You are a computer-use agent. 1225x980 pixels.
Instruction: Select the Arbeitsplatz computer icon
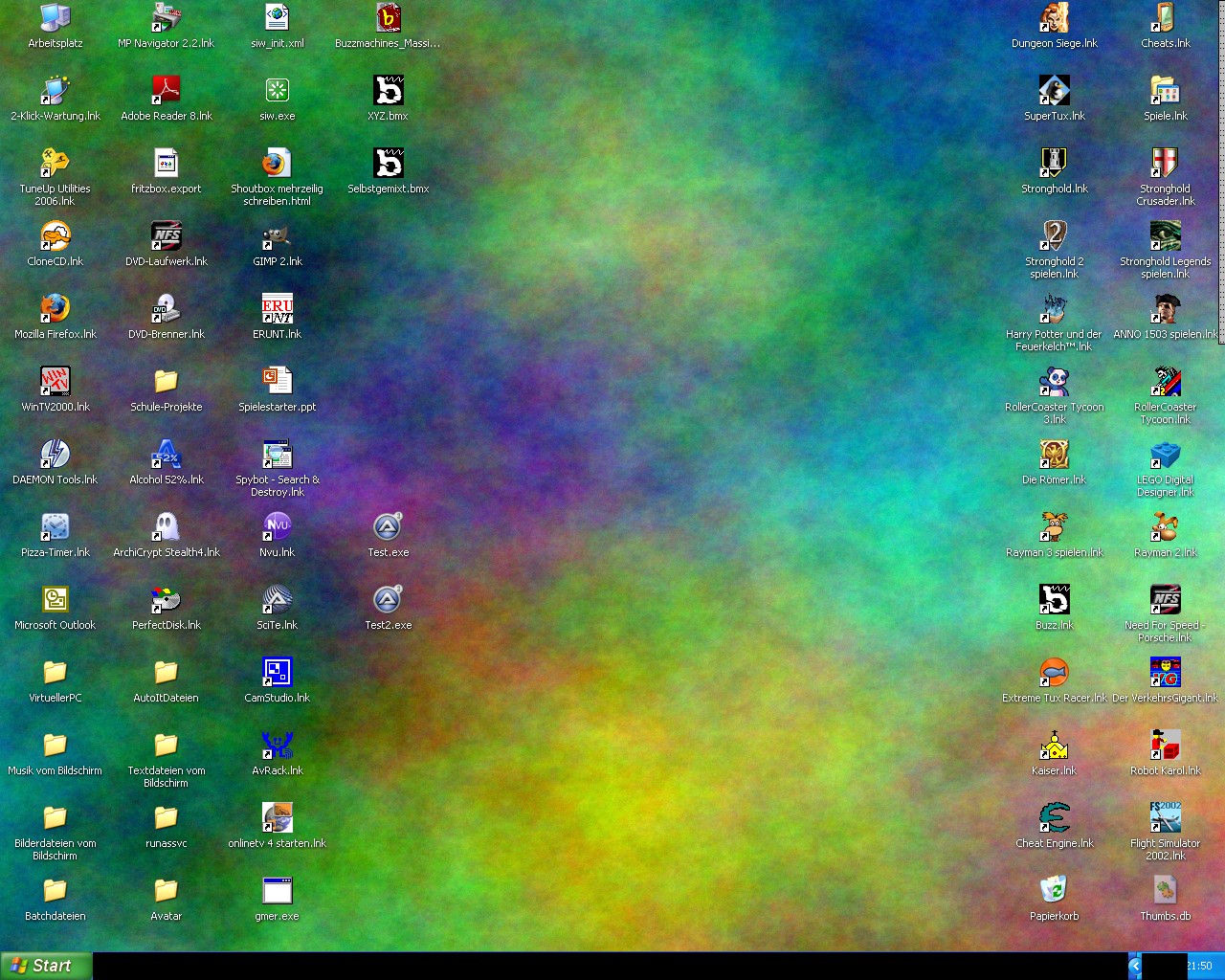pos(56,18)
